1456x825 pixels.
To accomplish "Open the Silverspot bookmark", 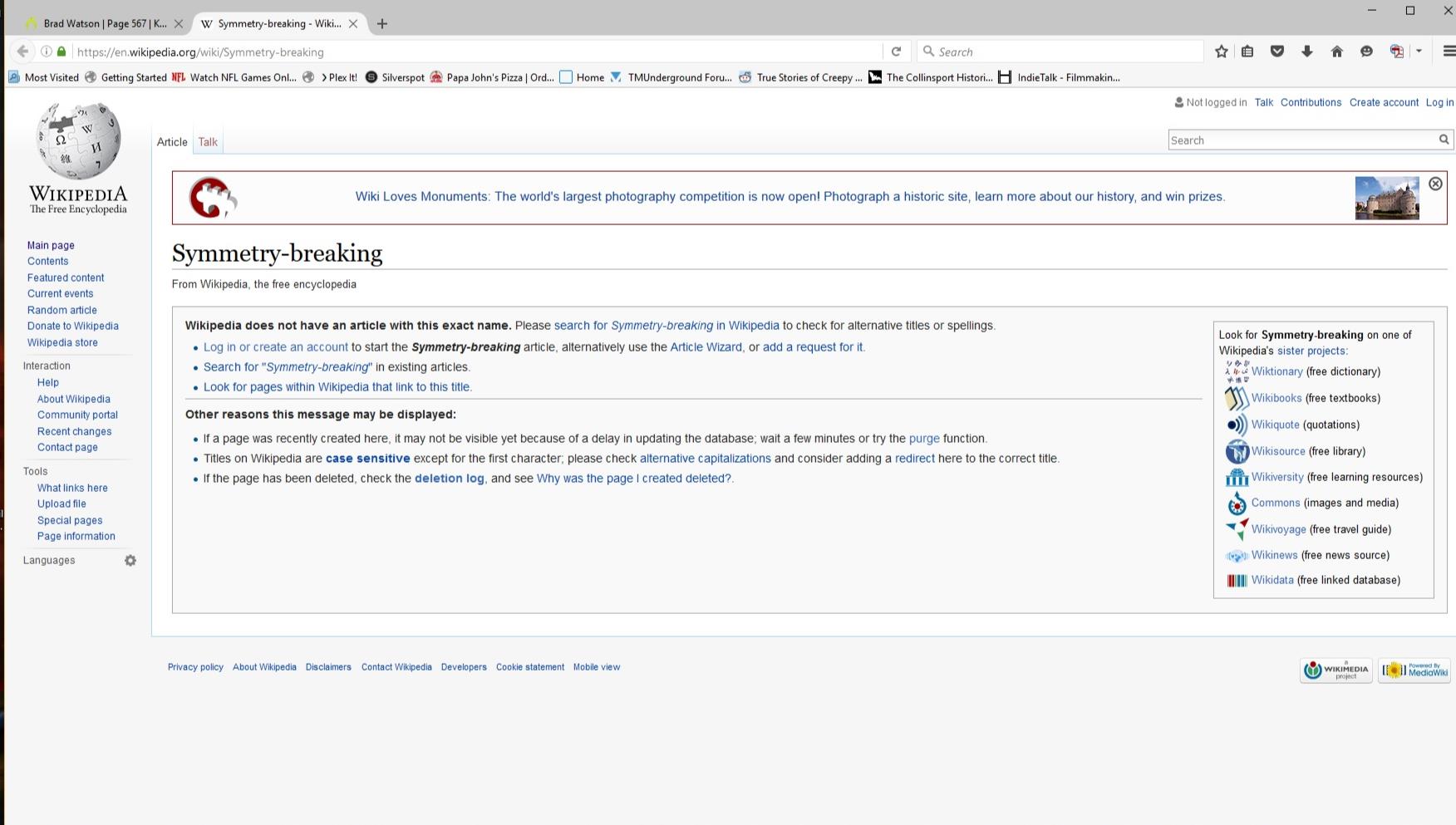I will [395, 77].
